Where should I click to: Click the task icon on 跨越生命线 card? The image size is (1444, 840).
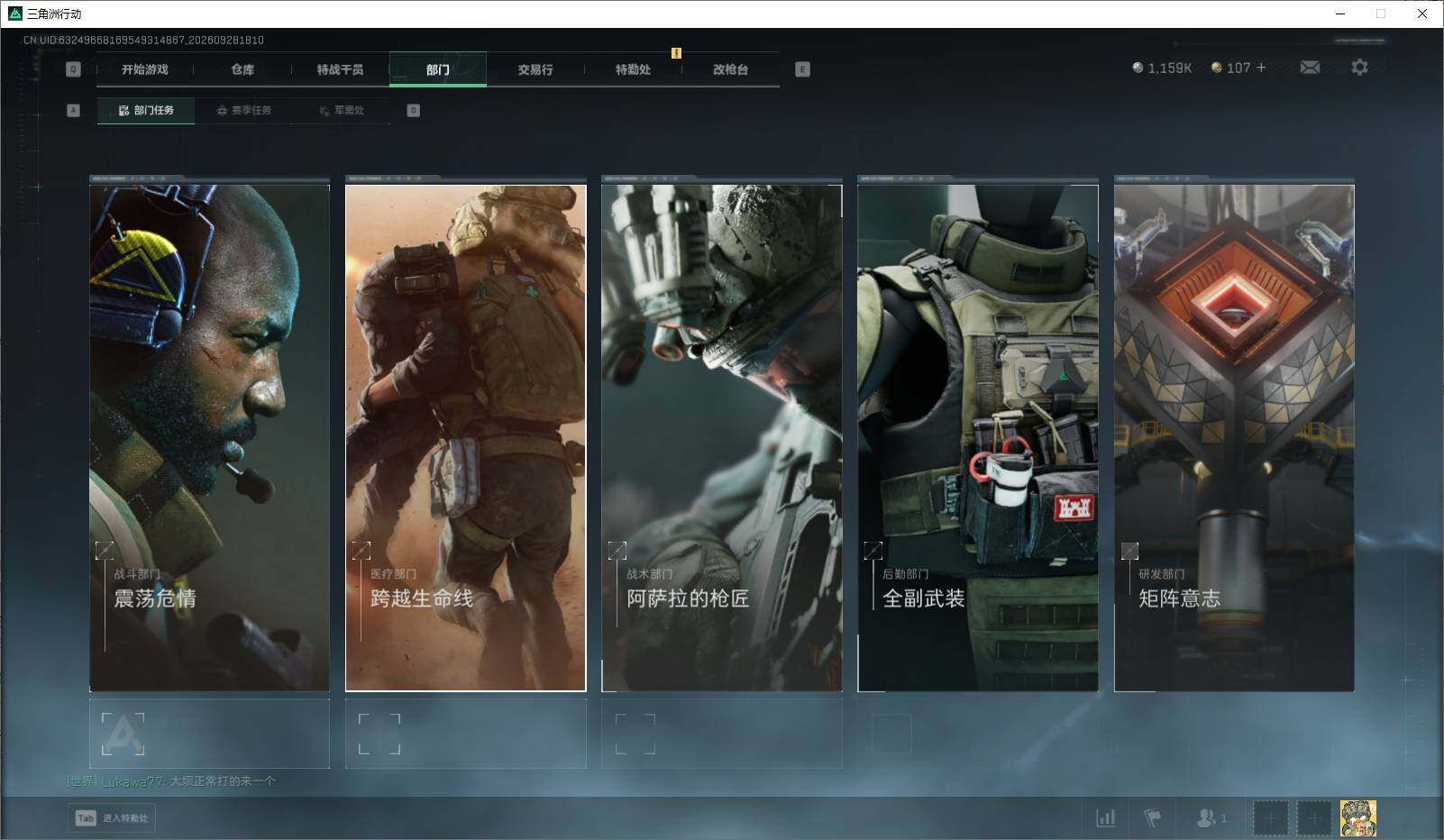[x=361, y=550]
